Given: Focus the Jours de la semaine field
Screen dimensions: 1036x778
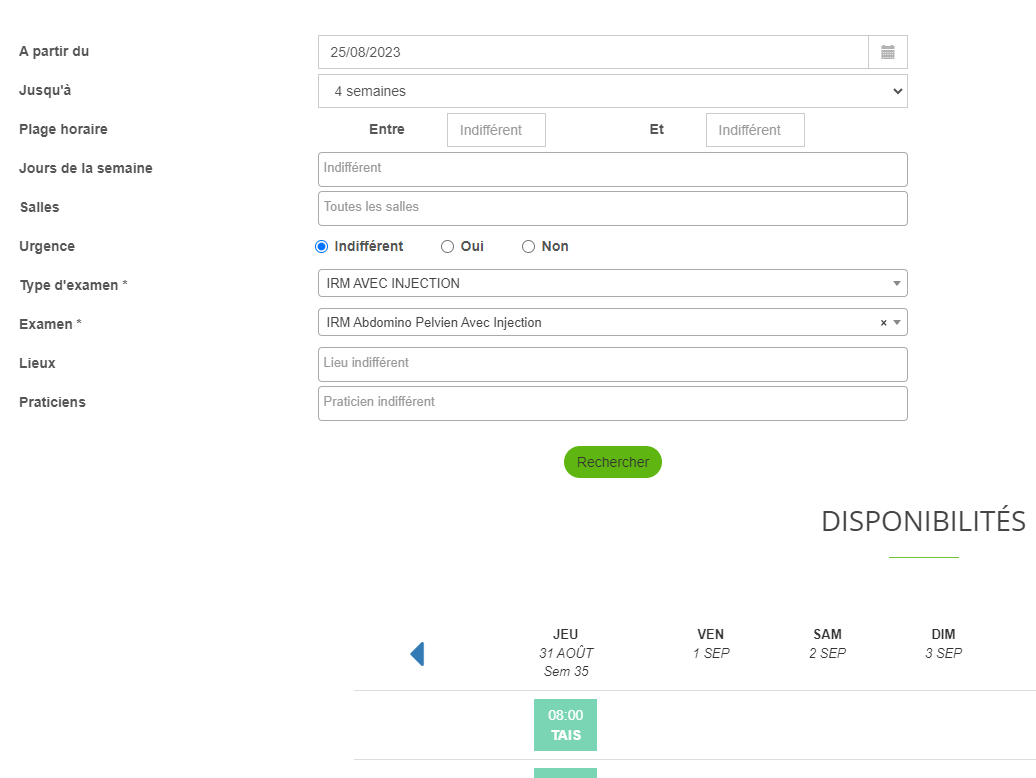Looking at the screenshot, I should tap(612, 169).
